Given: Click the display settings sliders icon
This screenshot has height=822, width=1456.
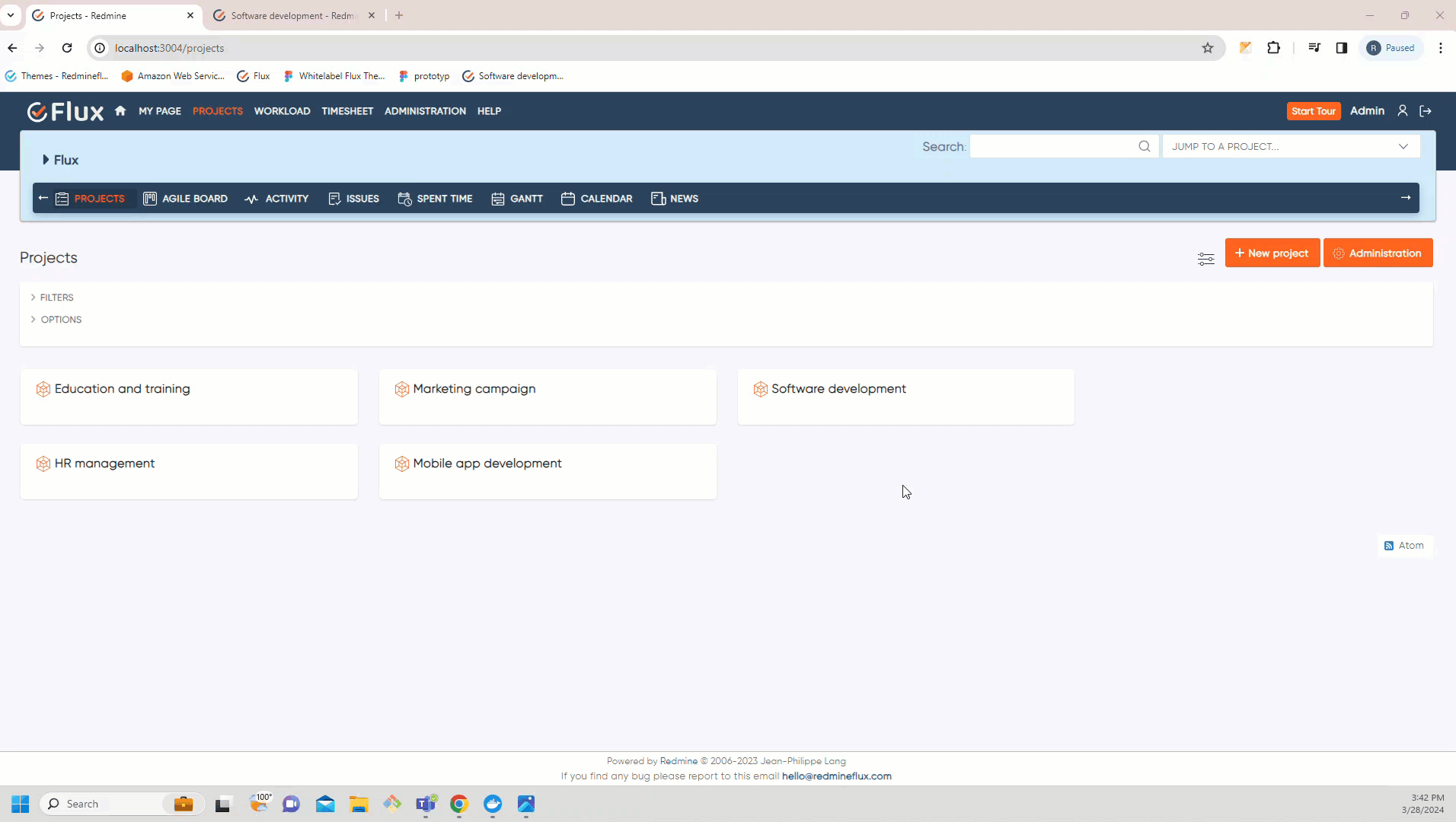Looking at the screenshot, I should 1206,259.
